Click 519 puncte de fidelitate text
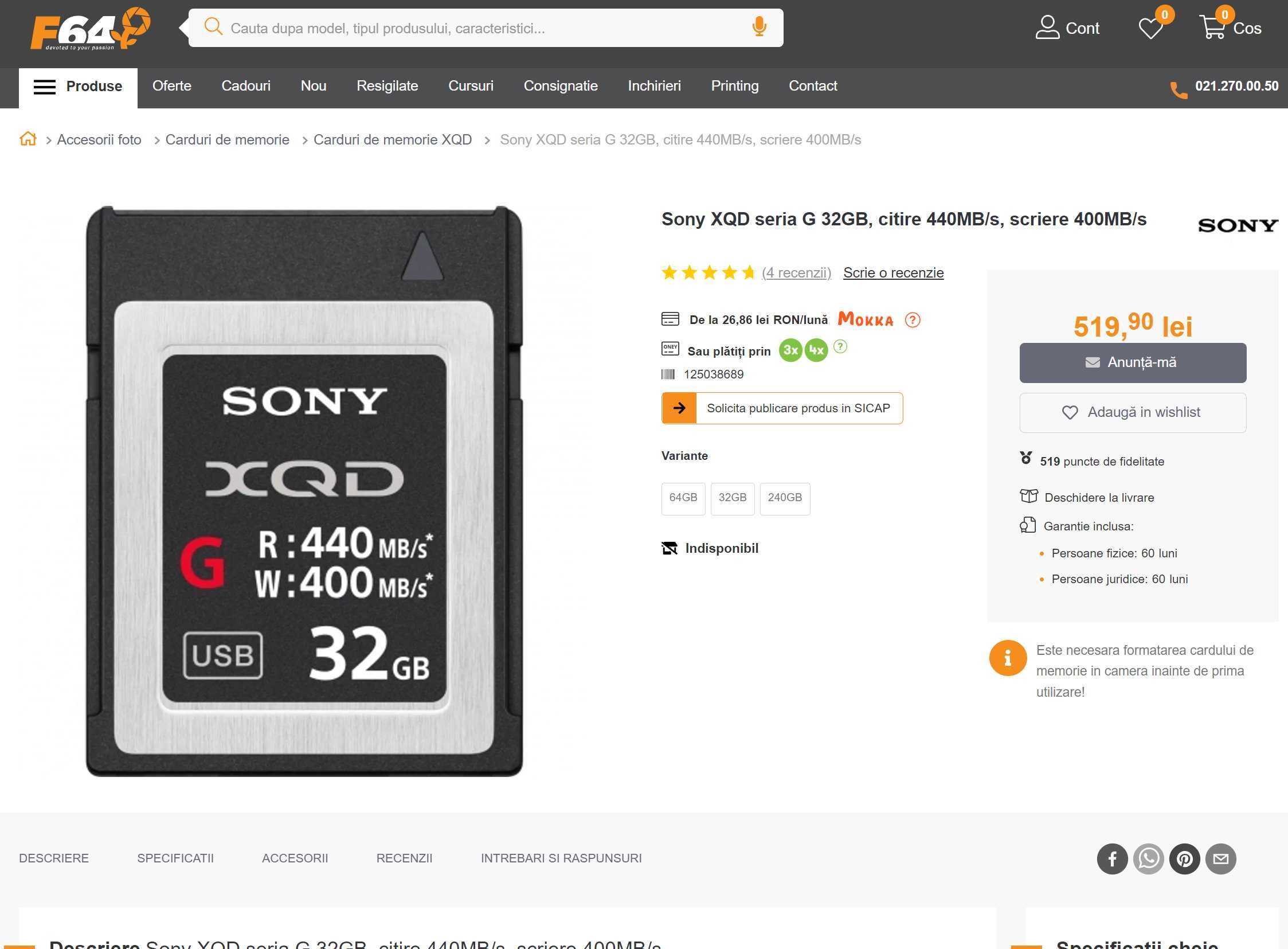 (x=1102, y=461)
